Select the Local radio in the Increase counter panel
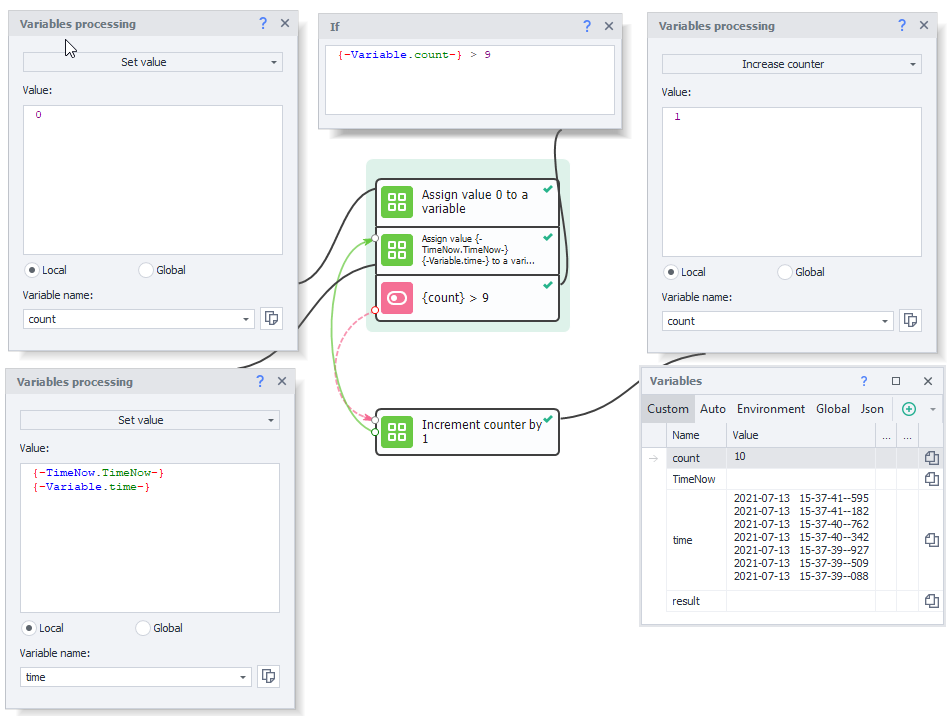The width and height of the screenshot is (952, 716). pos(671,272)
